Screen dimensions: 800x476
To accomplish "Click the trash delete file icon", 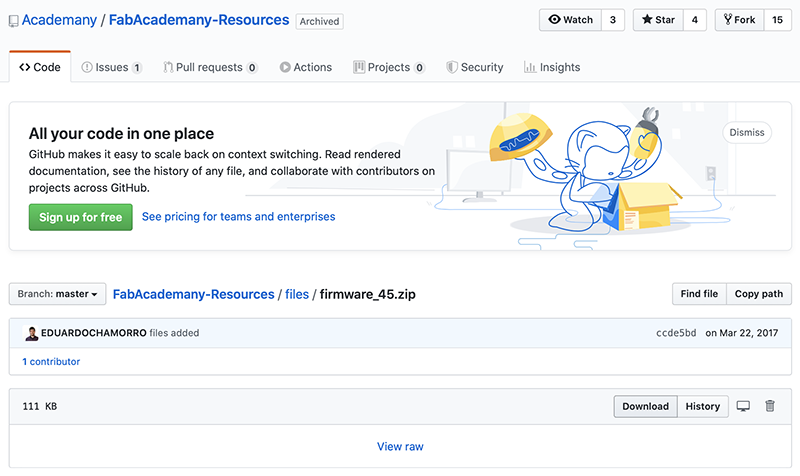I will tap(770, 406).
